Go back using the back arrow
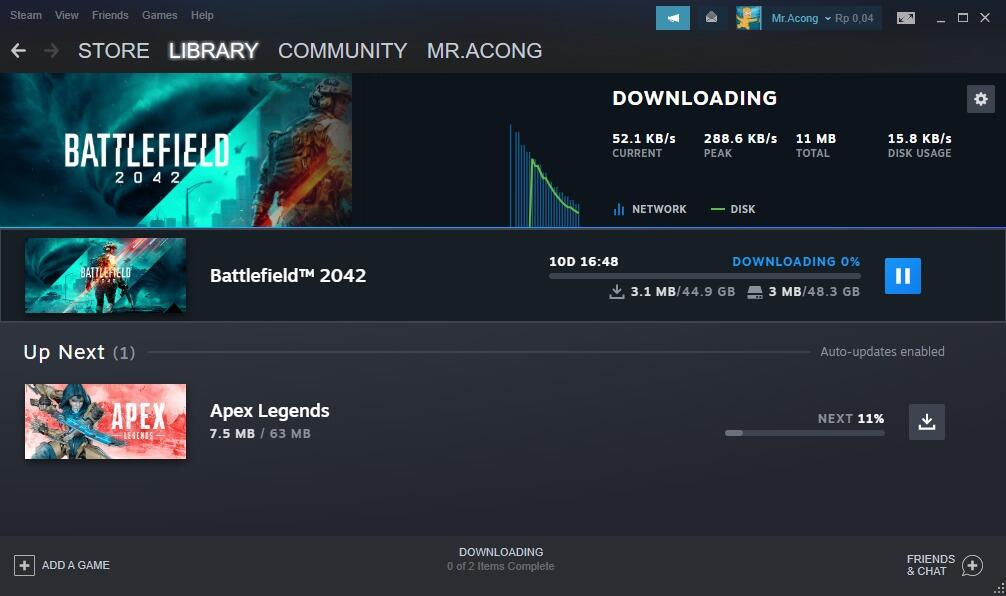Screen dimensions: 1006x596 (x=18, y=50)
